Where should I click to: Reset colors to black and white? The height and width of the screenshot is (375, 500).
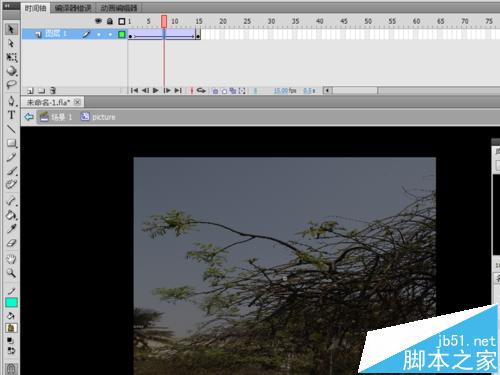[x=10, y=341]
